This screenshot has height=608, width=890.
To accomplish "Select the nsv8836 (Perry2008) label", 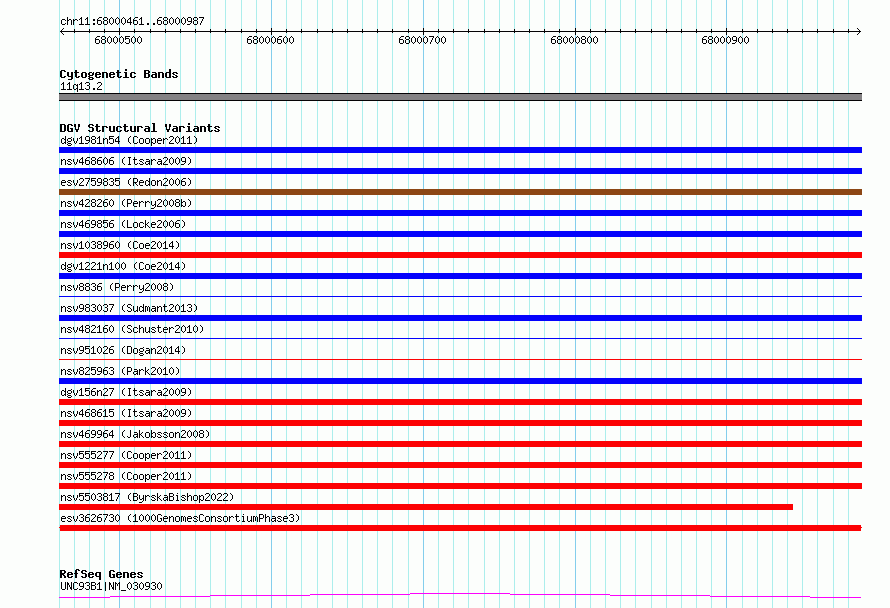I will point(117,287).
